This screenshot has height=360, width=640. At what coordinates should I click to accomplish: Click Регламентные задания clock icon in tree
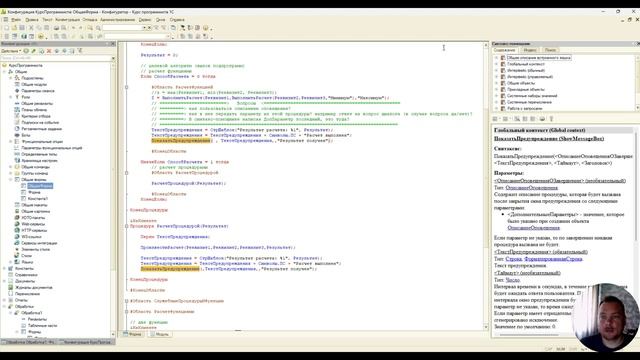17,129
